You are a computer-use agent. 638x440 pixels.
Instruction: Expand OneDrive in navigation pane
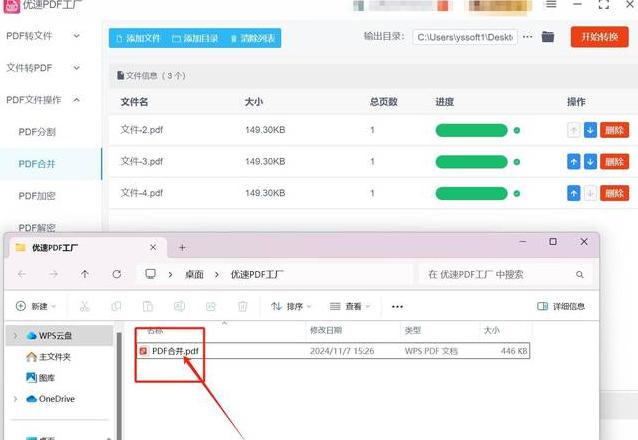(x=15, y=399)
